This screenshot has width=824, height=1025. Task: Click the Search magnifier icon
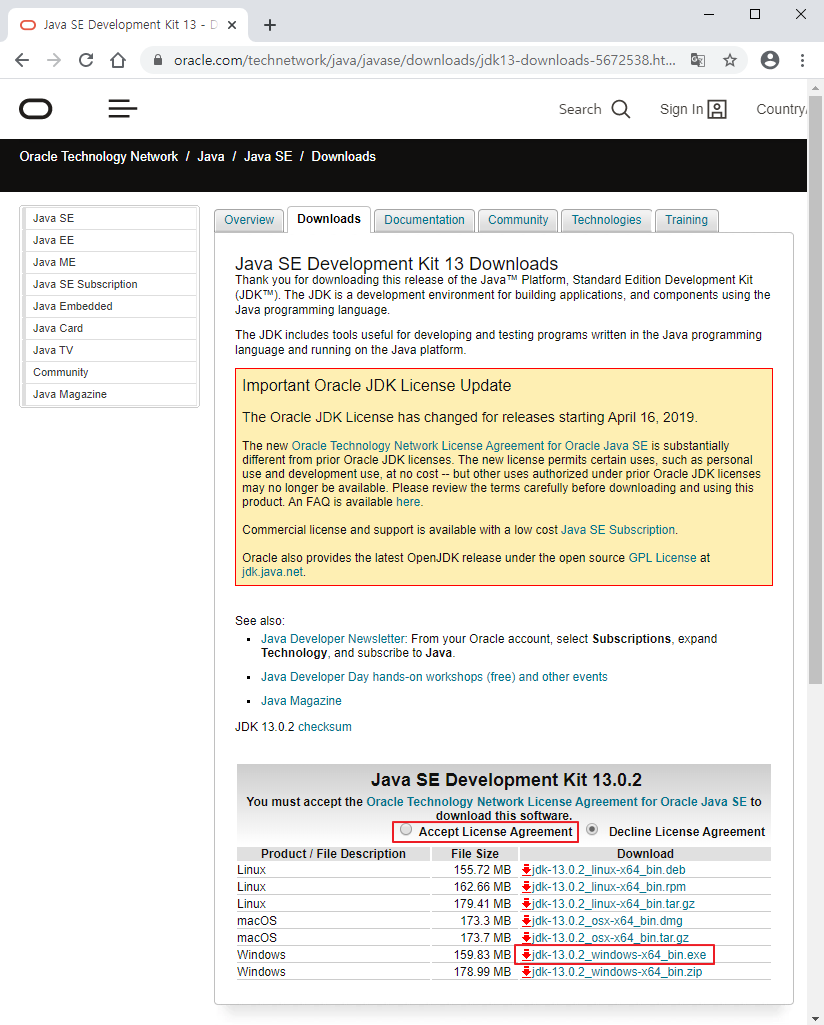point(621,108)
